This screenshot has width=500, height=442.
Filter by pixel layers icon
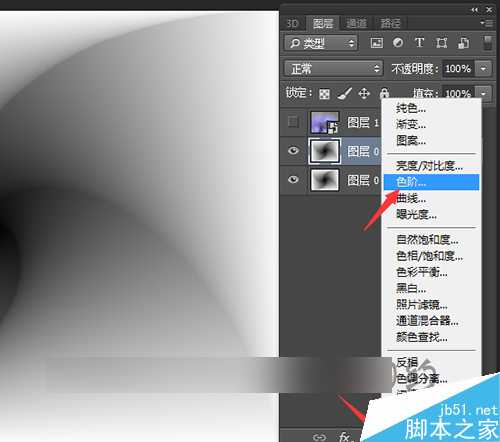pos(377,43)
